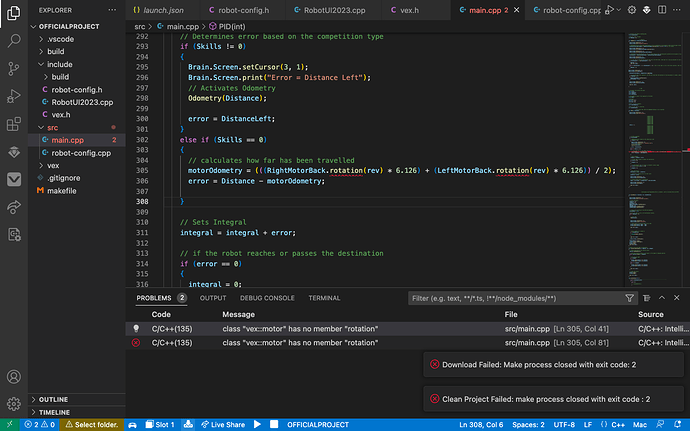Open Explorer more actions ellipsis

[112, 10]
